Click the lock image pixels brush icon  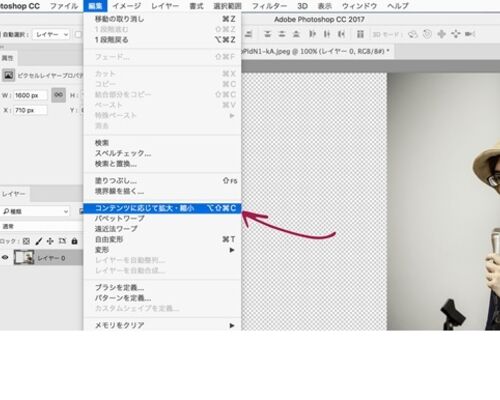pyautogui.click(x=39, y=241)
